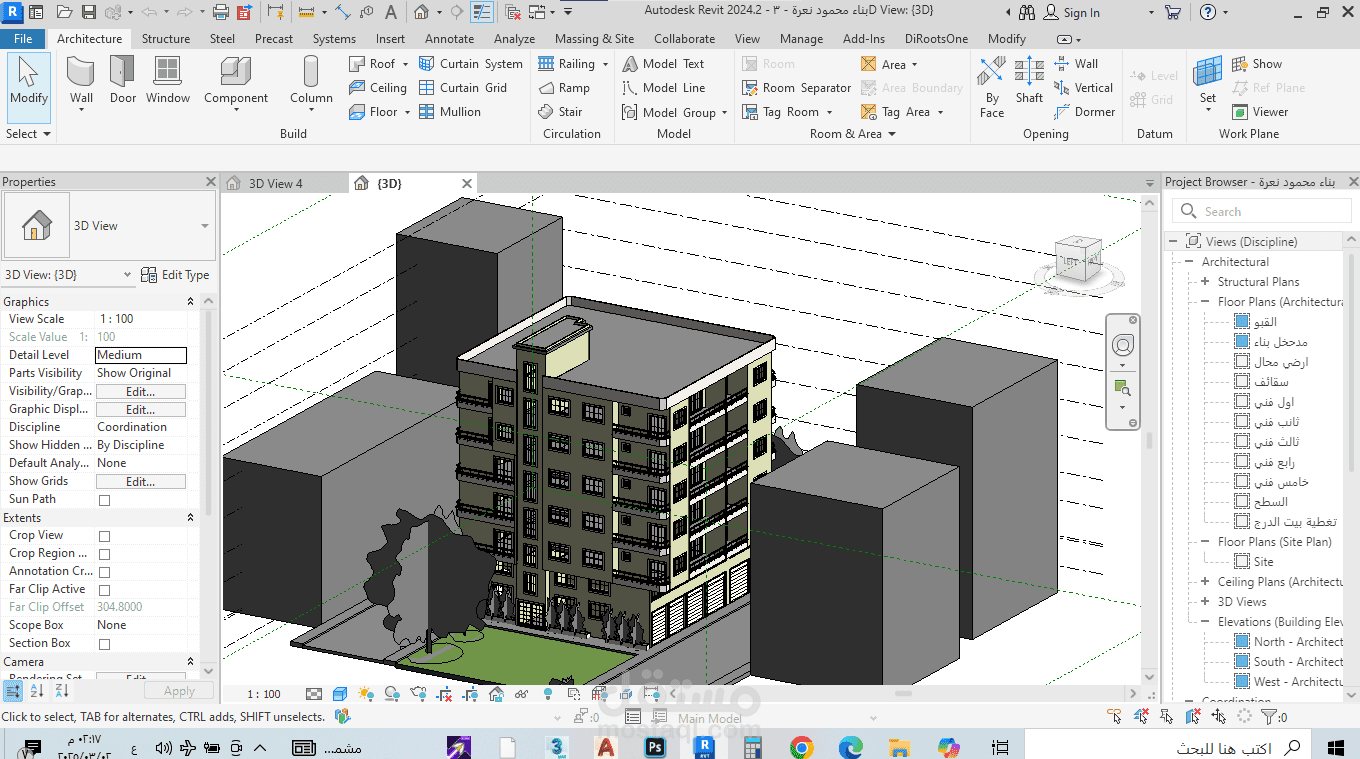Select the Mullion tool
The width and height of the screenshot is (1360, 759).
(449, 112)
